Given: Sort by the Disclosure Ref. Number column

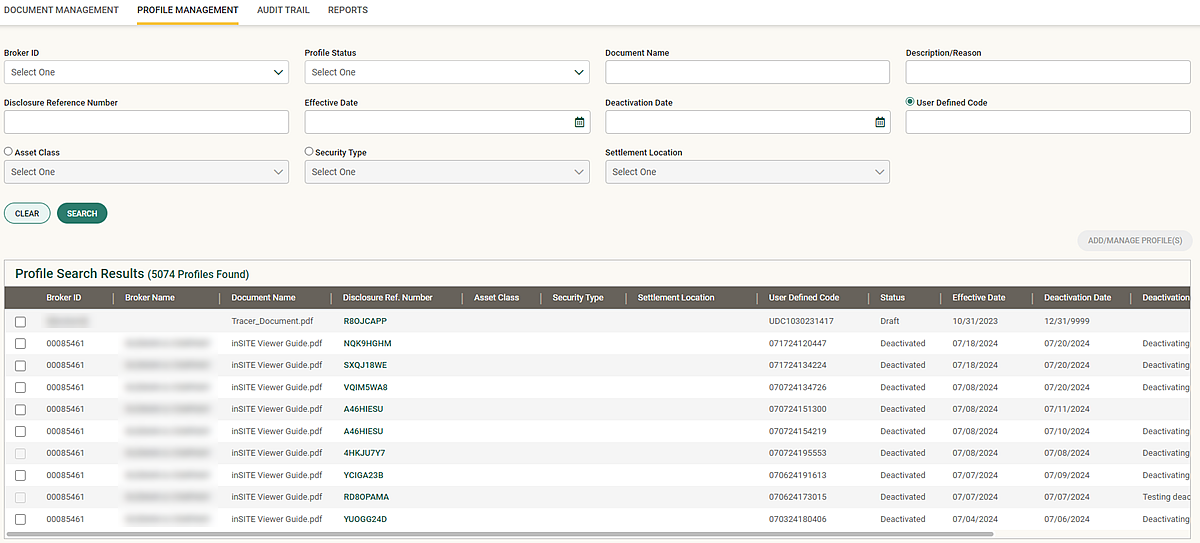Looking at the screenshot, I should (388, 298).
